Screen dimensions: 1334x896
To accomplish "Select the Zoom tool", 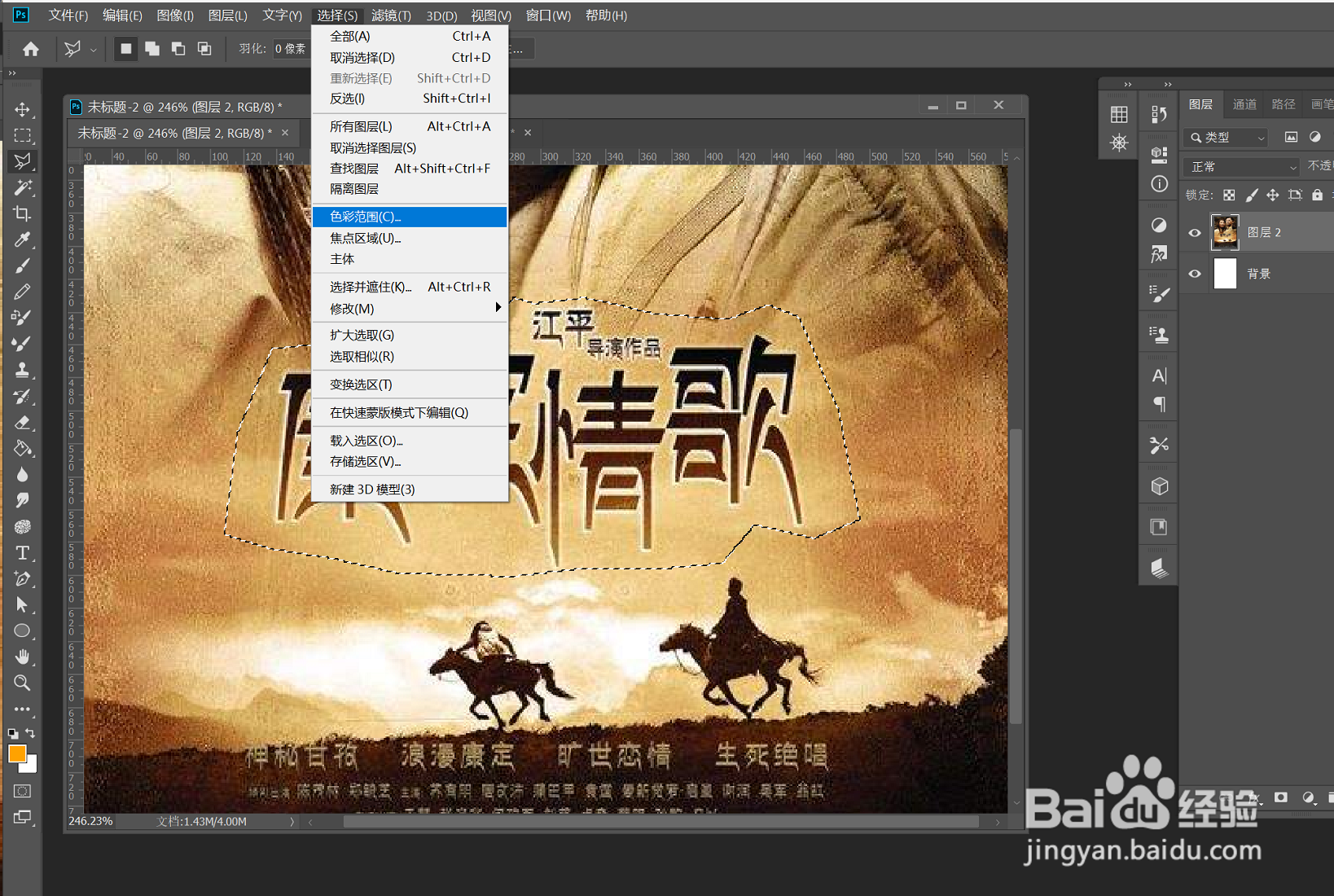I will 23,683.
